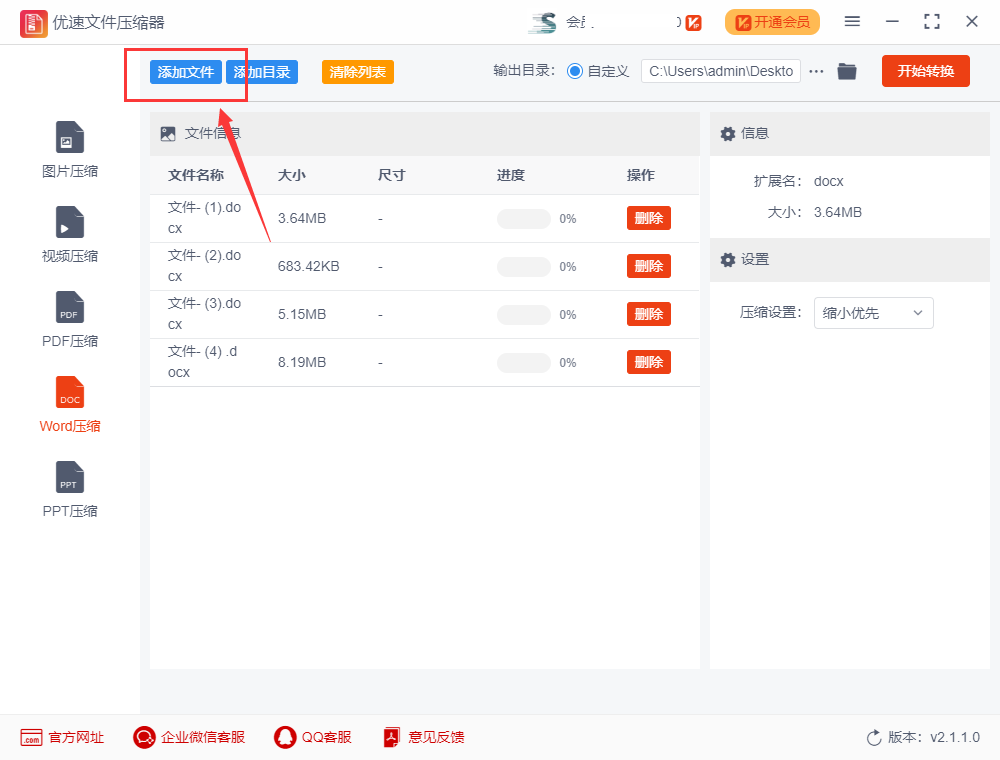The height and width of the screenshot is (760, 1000).
Task: Click the 文件信息 picture icon
Action: click(x=168, y=134)
